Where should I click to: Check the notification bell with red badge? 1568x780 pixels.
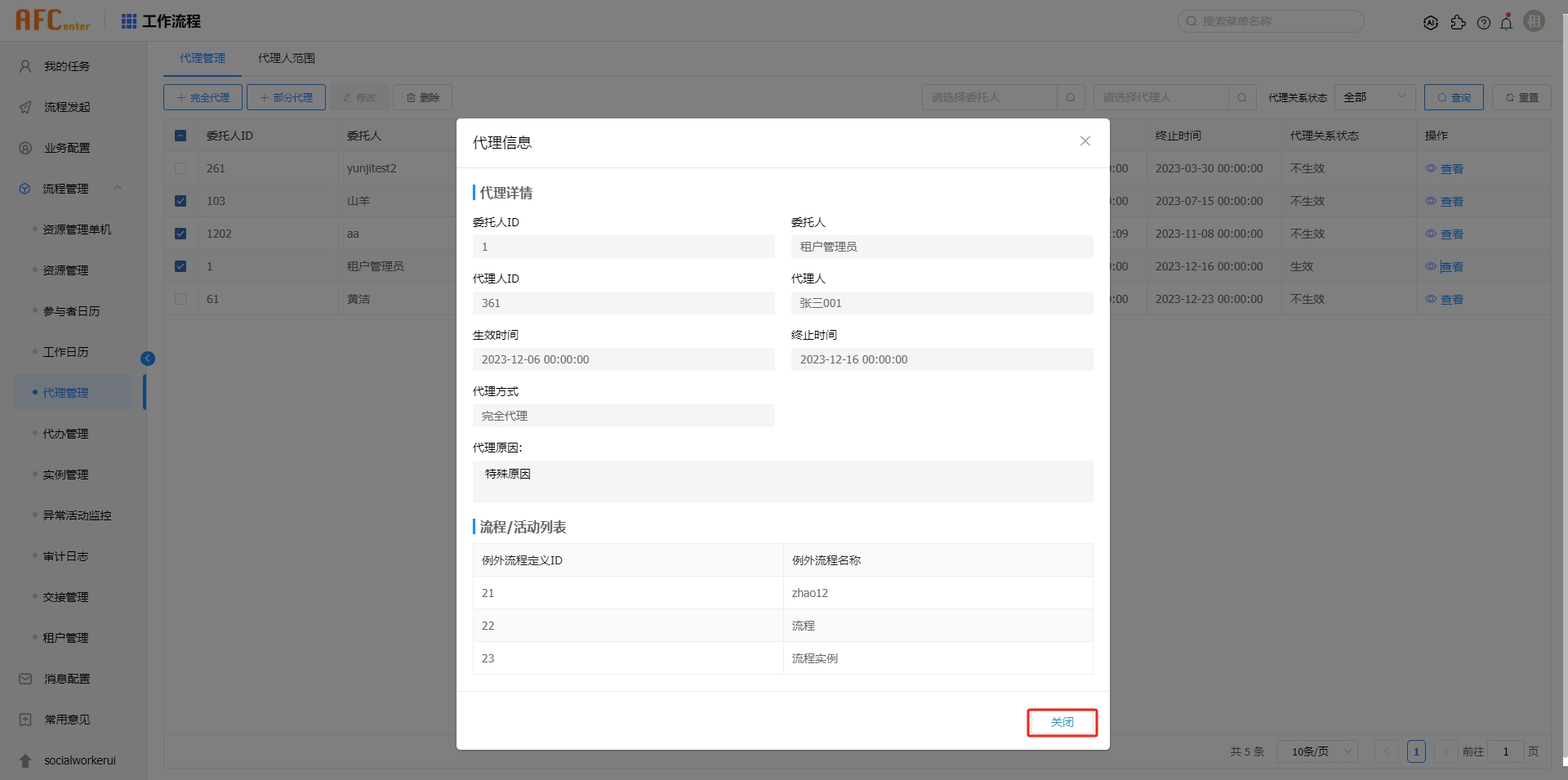[1507, 22]
